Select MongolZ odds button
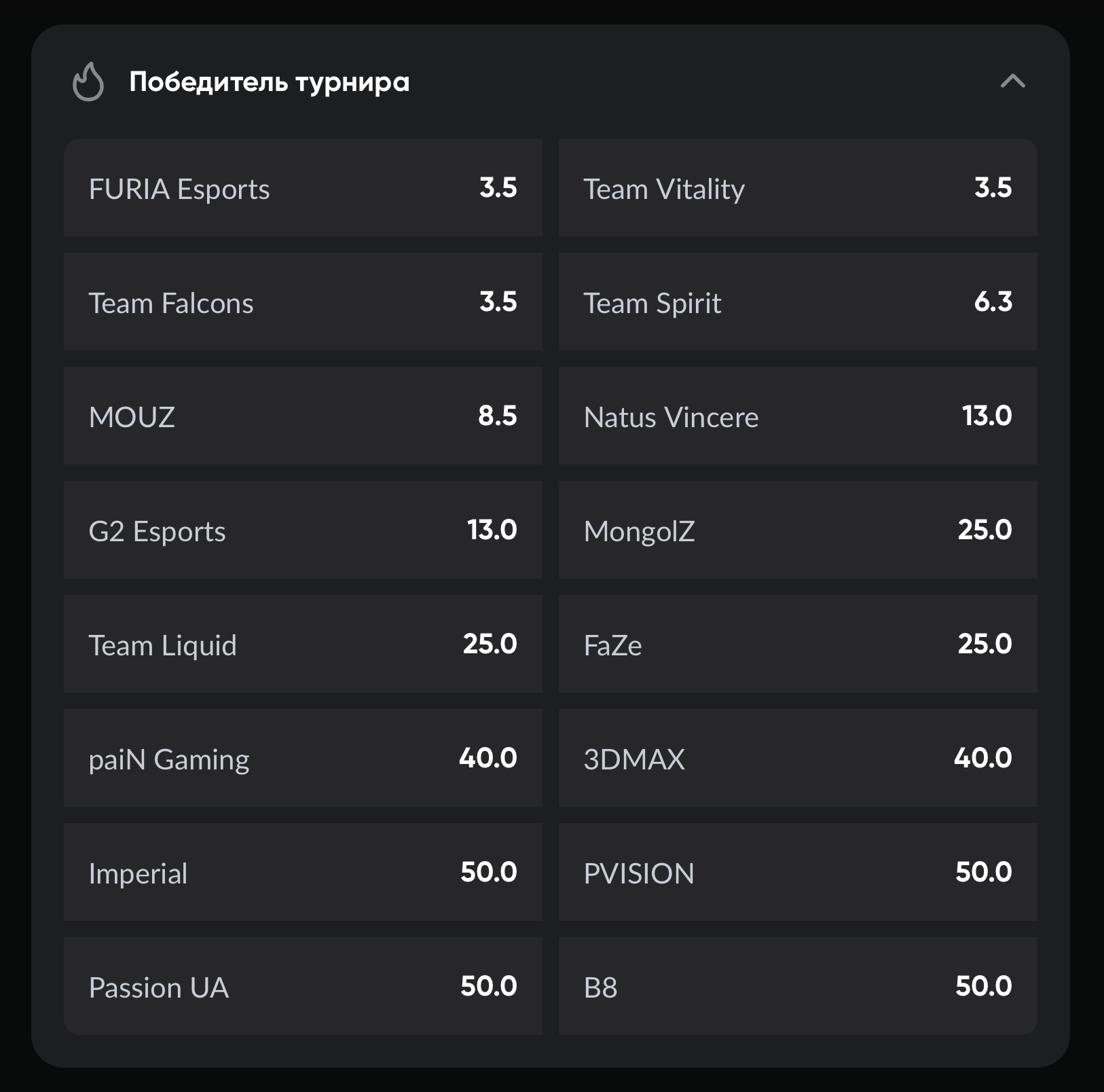 797,530
